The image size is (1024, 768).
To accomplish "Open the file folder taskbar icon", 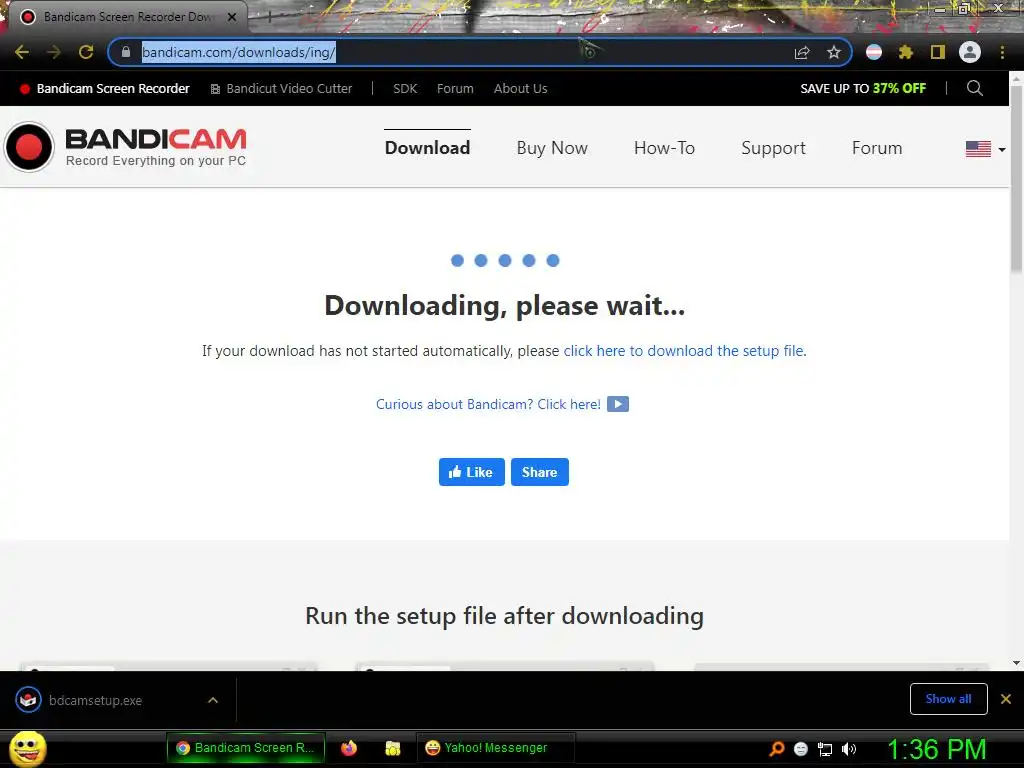I will [x=392, y=748].
